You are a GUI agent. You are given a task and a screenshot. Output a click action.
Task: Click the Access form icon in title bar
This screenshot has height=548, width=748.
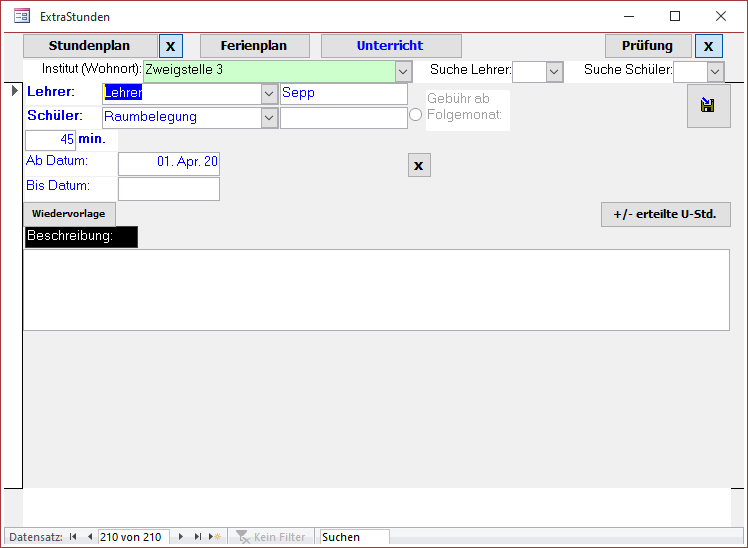(x=21, y=16)
